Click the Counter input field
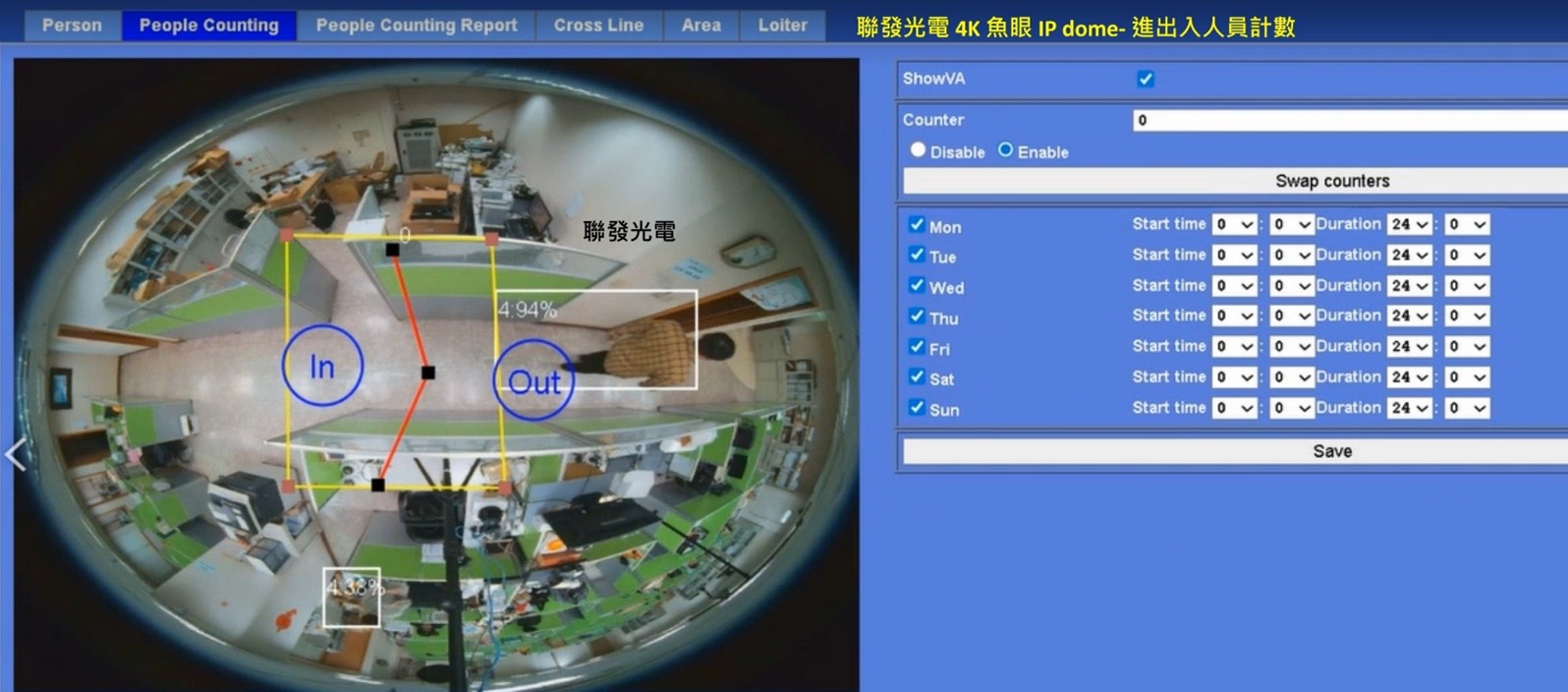Viewport: 1568px width, 692px height. (x=1350, y=120)
